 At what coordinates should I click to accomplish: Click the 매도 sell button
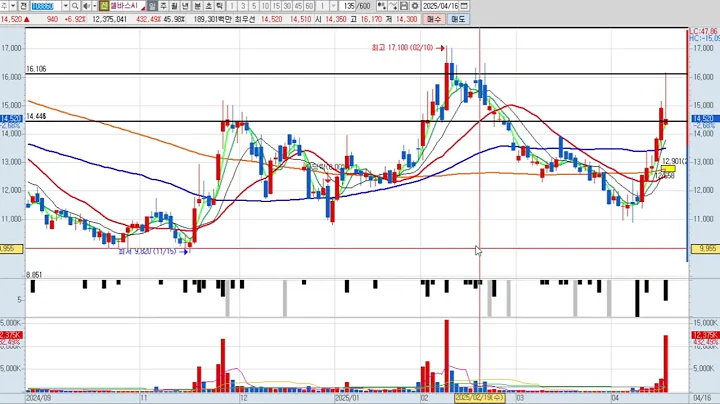tap(458, 19)
